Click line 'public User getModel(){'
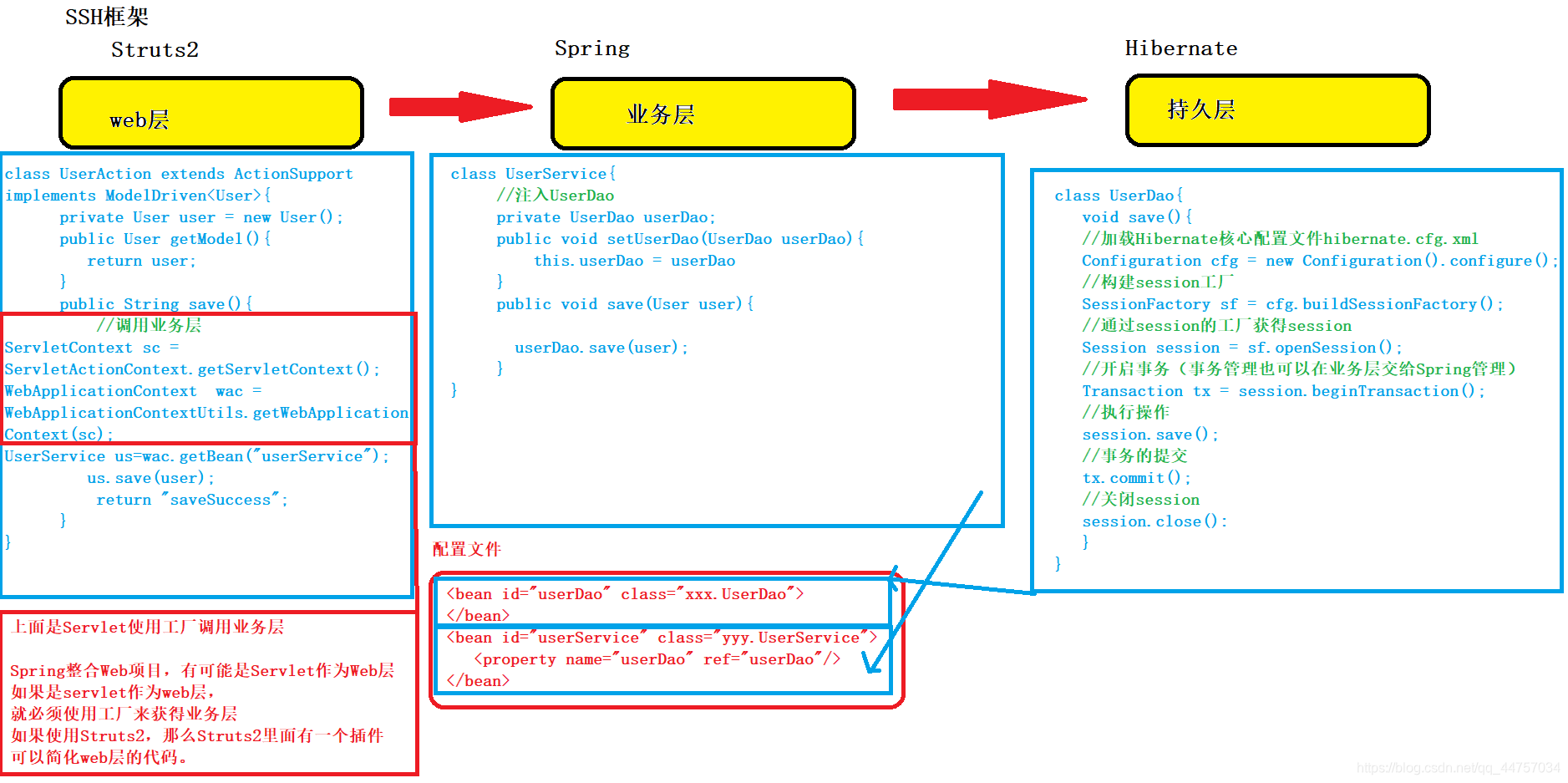1568x783 pixels. pos(165,239)
